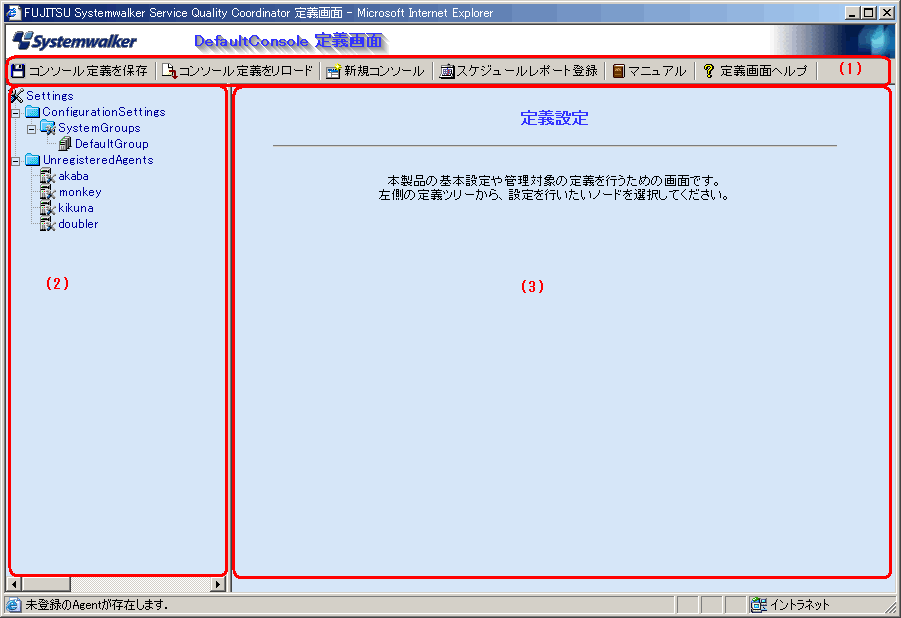Click the intranet zone icon
901x618 pixels.
[758, 605]
